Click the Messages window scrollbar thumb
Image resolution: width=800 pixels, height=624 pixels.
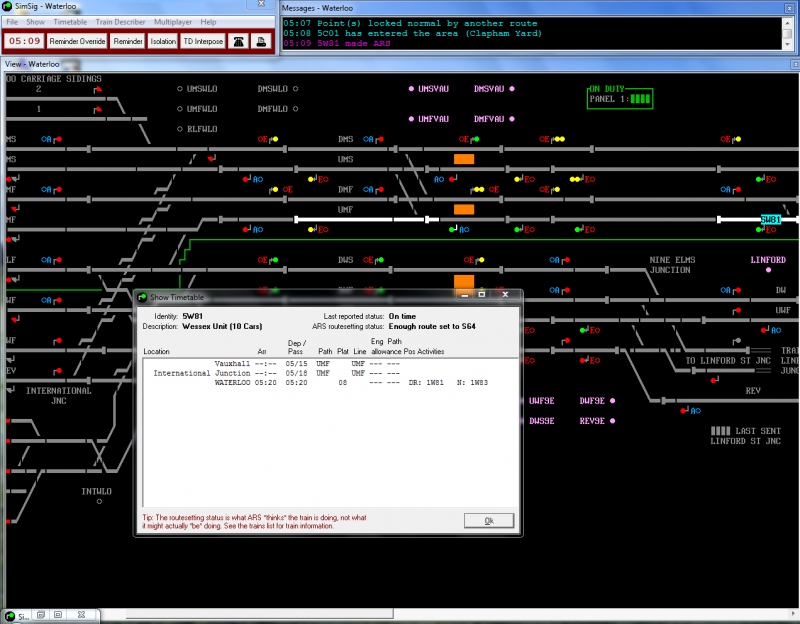click(787, 34)
